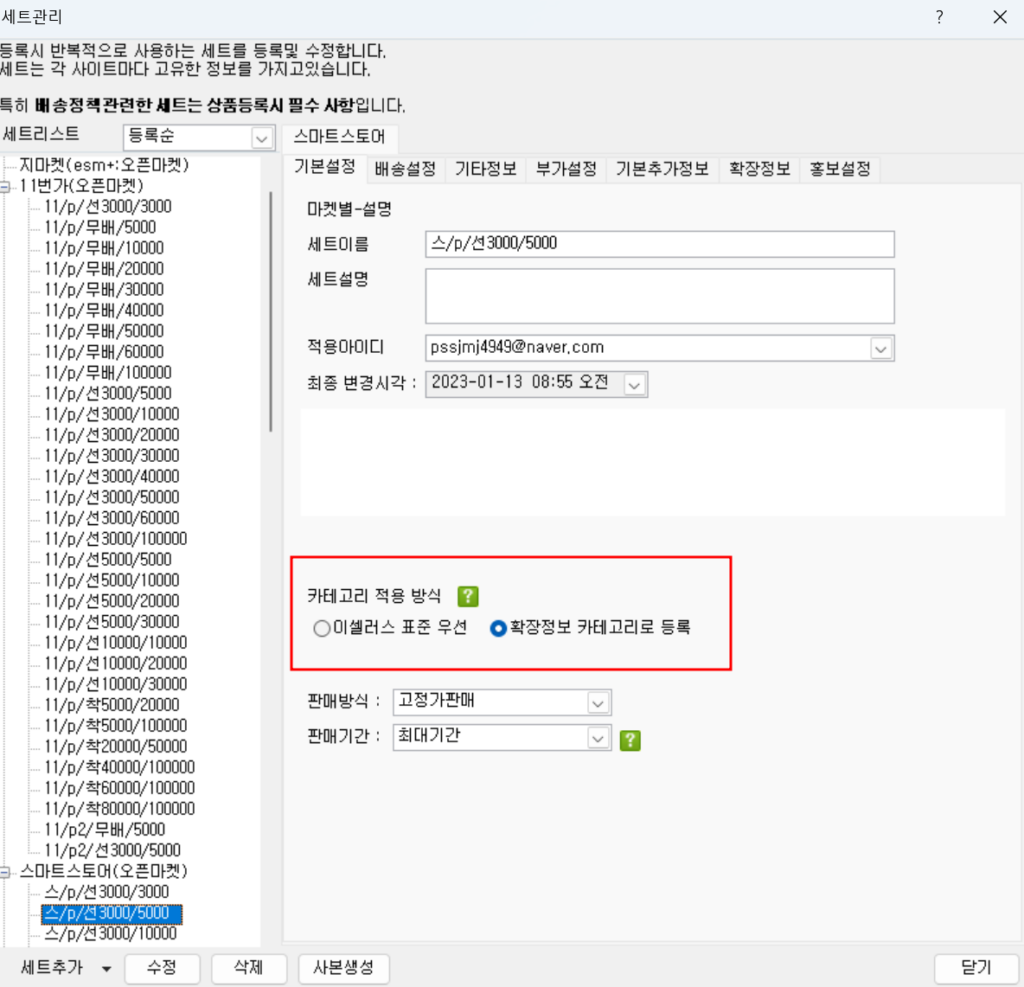Select tree item 11/p/착5000/100000

(116, 726)
